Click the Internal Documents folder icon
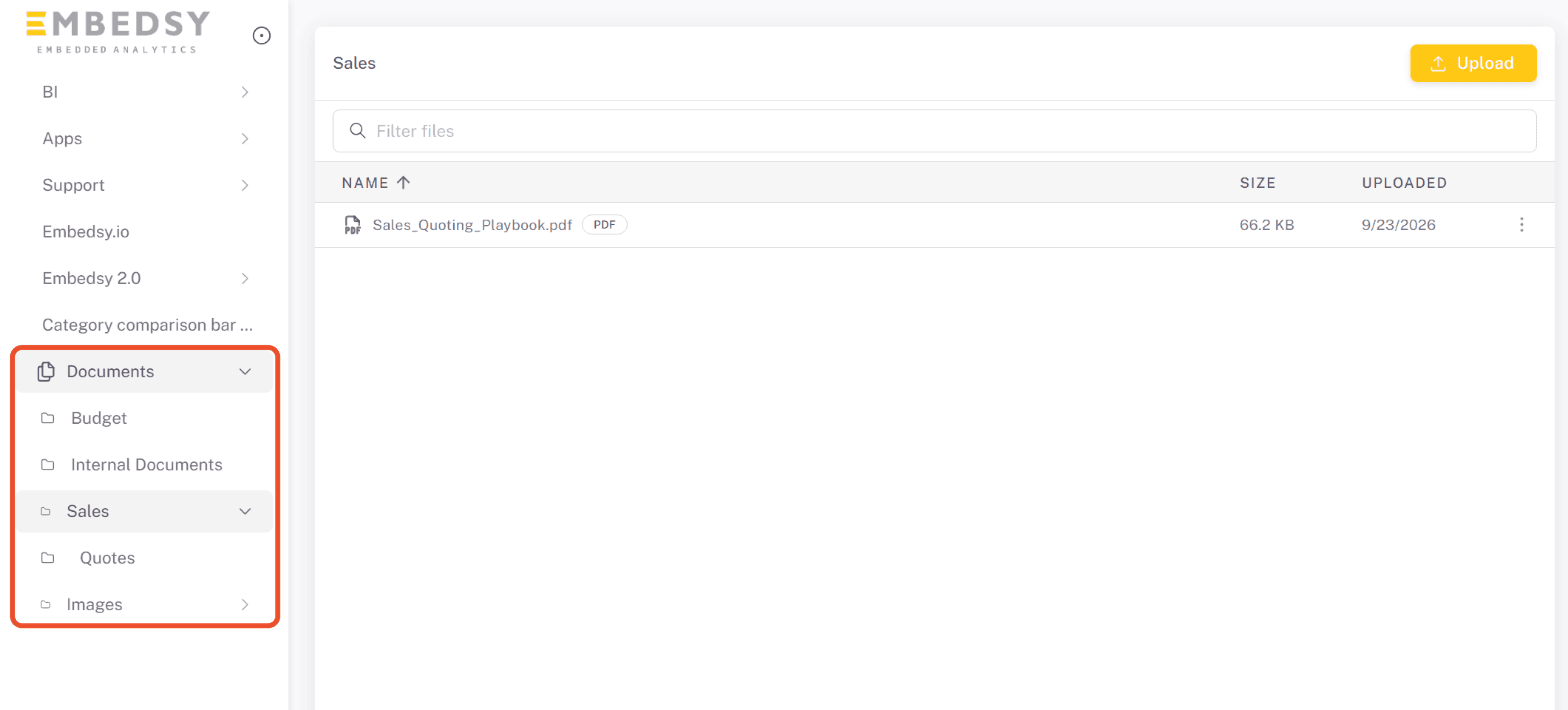 (47, 465)
